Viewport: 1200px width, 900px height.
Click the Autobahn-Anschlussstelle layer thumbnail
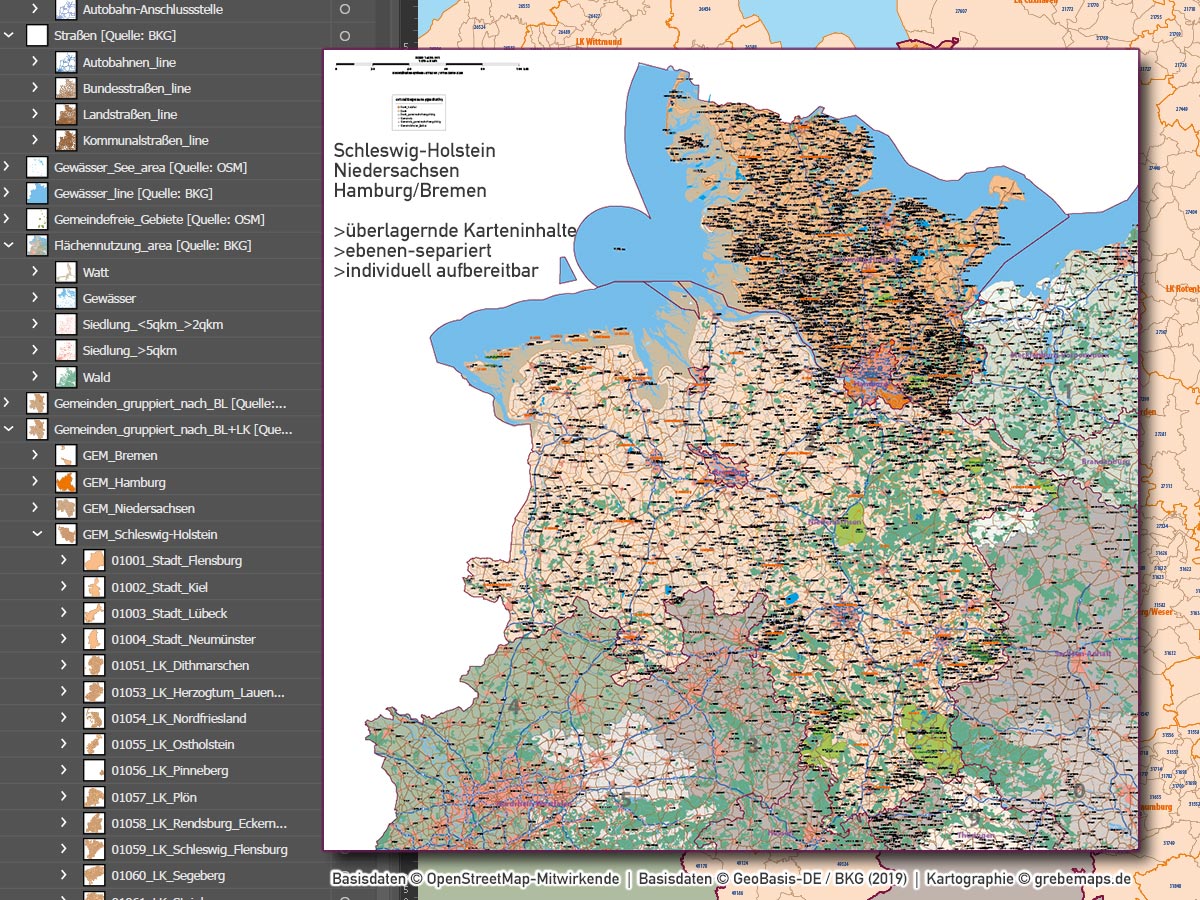pyautogui.click(x=65, y=9)
